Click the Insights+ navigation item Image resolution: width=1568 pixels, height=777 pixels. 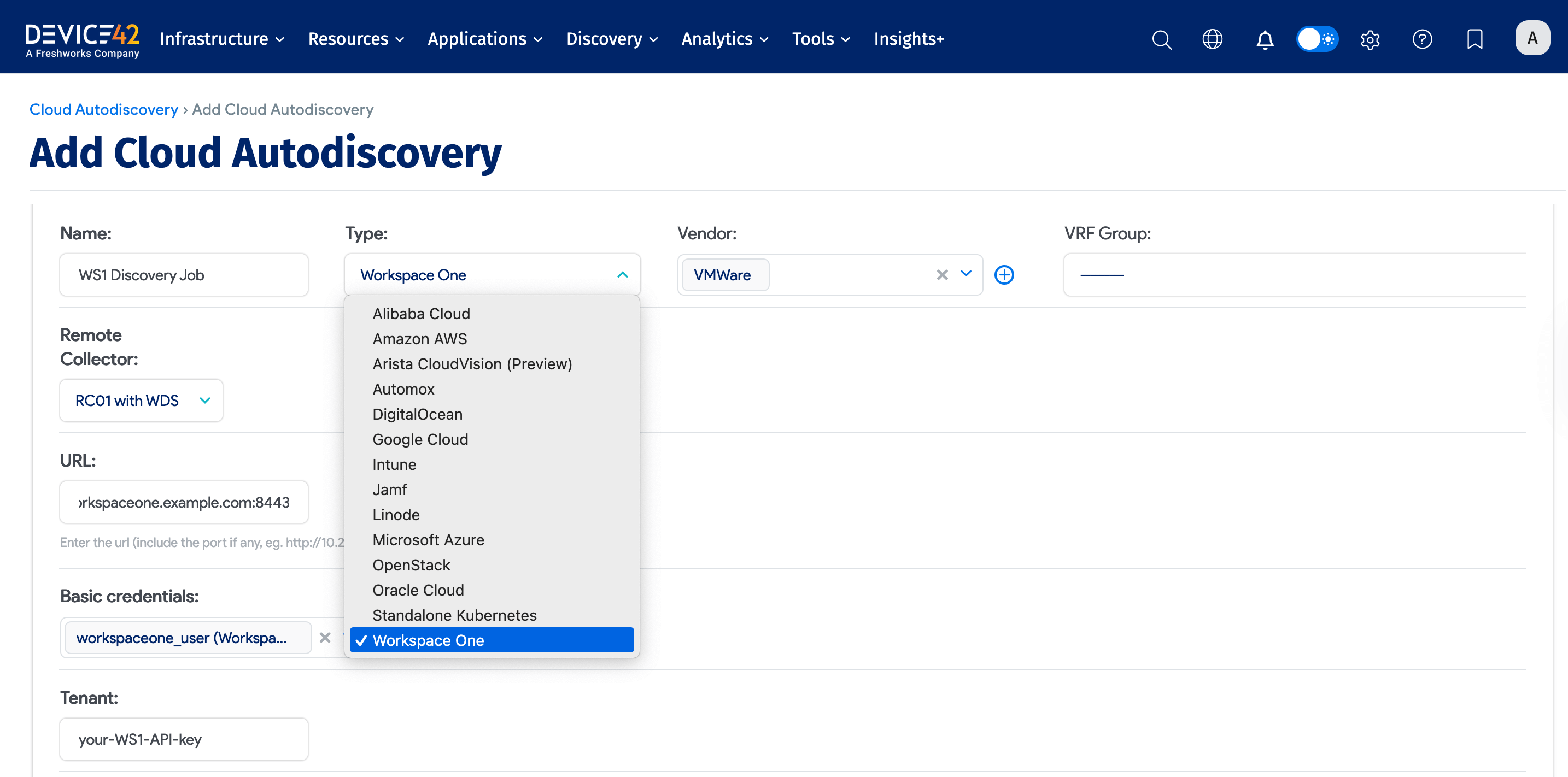909,38
